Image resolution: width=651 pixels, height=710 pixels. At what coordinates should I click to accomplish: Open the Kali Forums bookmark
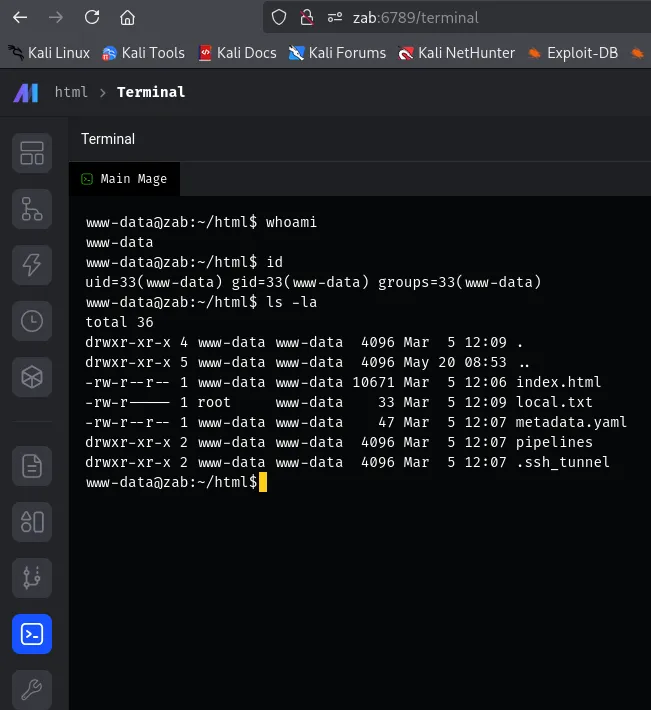337,53
